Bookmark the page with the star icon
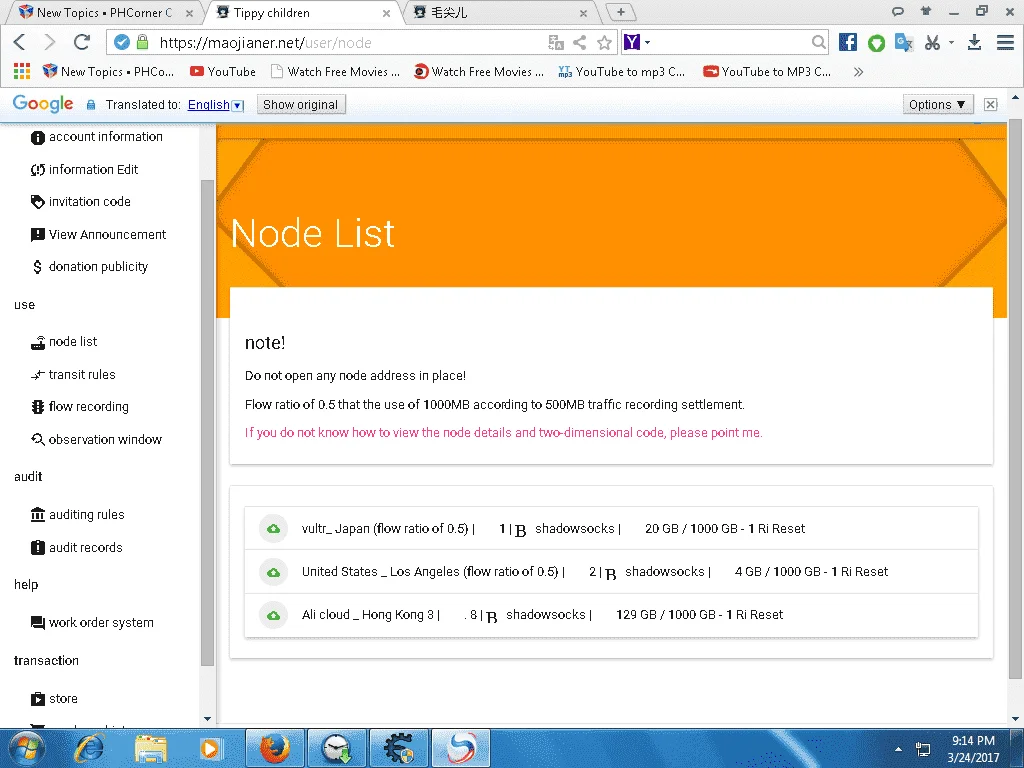Viewport: 1024px width, 768px height. tap(604, 42)
